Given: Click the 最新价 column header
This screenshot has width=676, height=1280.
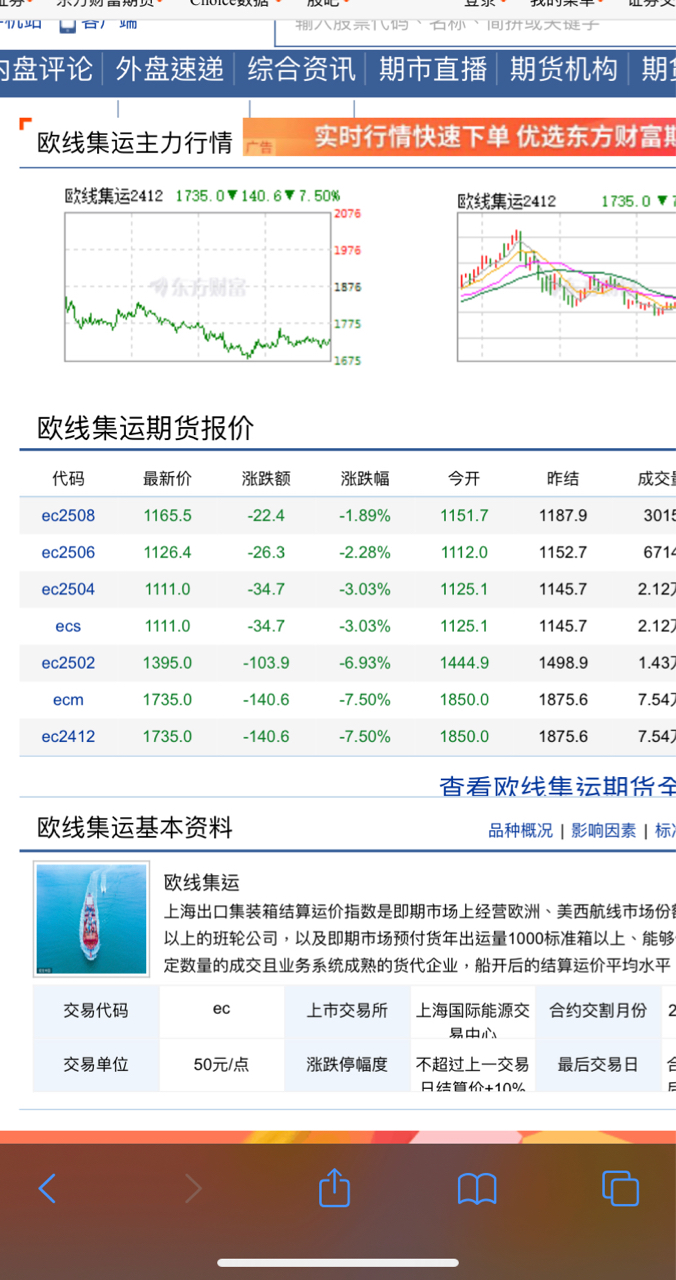Looking at the screenshot, I should tap(167, 479).
